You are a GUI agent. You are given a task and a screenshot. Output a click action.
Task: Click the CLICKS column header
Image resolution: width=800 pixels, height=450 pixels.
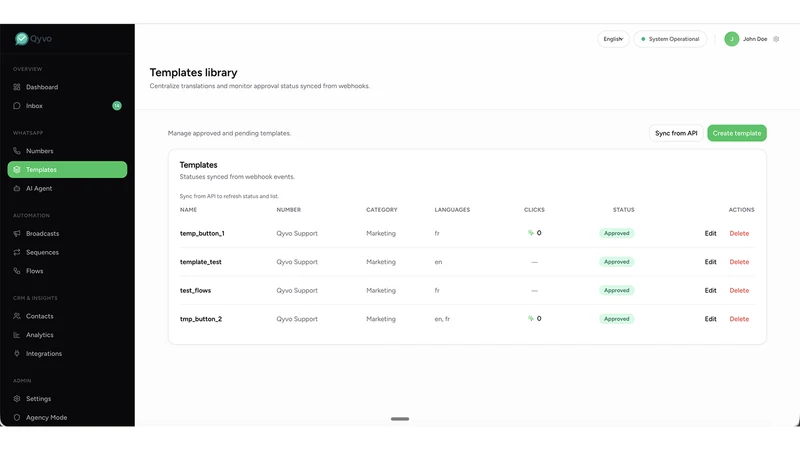(534, 210)
